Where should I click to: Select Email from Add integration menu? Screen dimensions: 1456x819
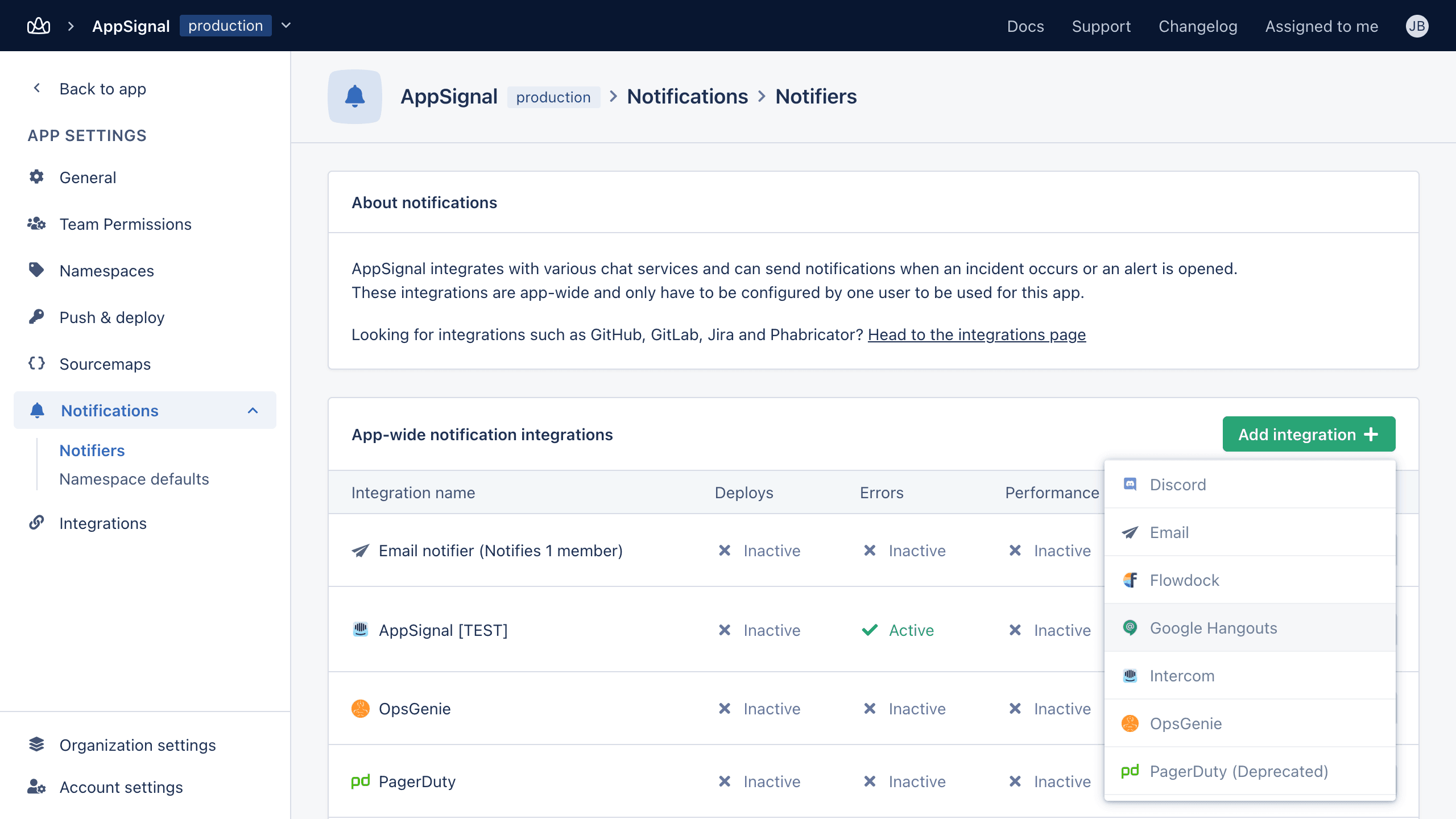click(x=1250, y=532)
